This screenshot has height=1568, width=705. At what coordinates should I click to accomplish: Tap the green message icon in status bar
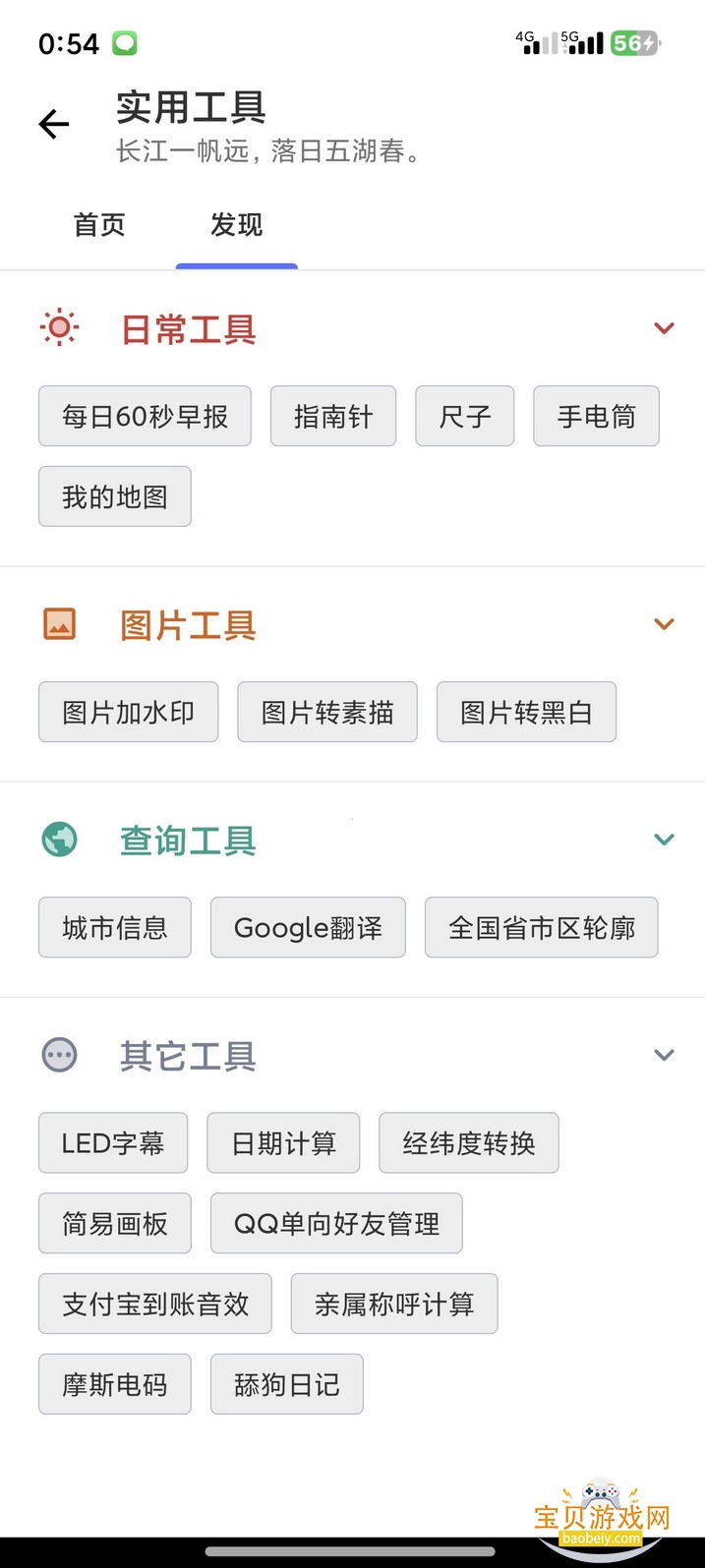(125, 43)
